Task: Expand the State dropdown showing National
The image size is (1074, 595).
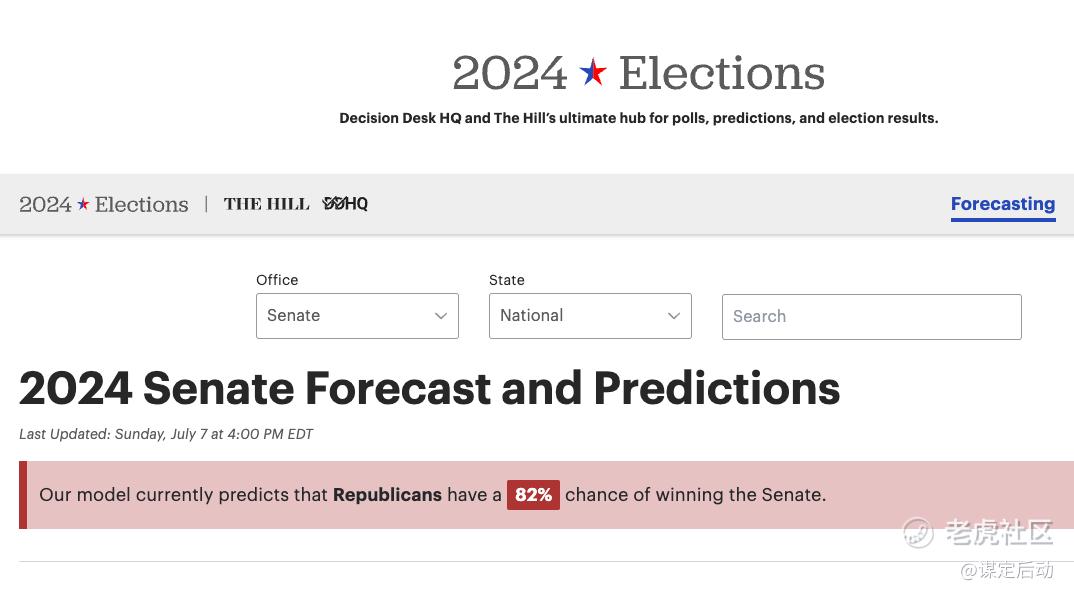Action: 590,316
